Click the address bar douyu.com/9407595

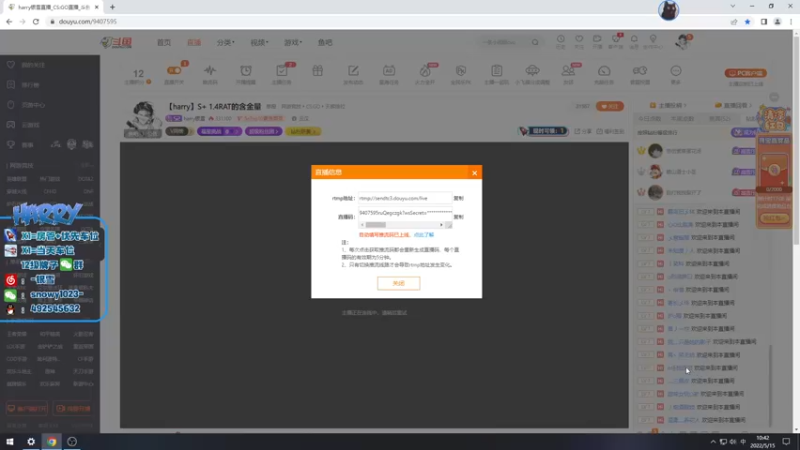point(87,21)
